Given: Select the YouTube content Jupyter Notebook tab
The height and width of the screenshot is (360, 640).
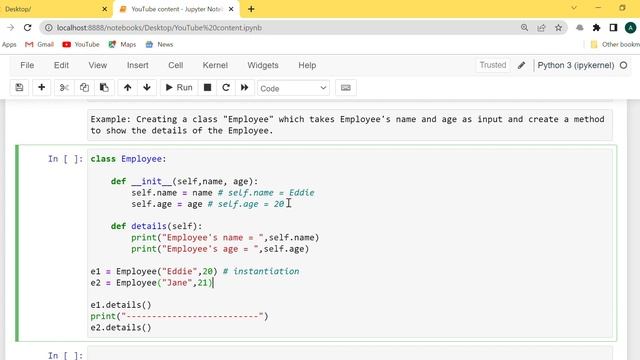Looking at the screenshot, I should pos(176,9).
